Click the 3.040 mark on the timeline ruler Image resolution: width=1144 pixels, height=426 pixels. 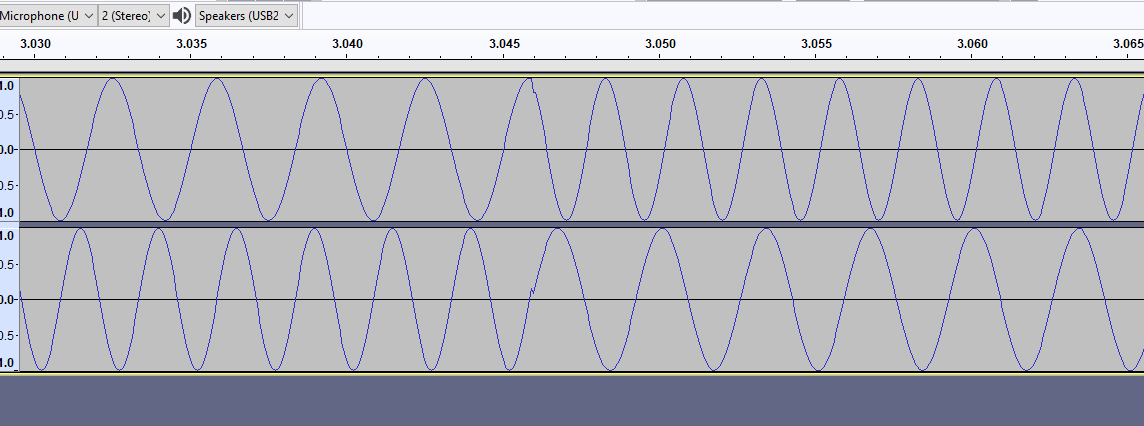click(347, 44)
